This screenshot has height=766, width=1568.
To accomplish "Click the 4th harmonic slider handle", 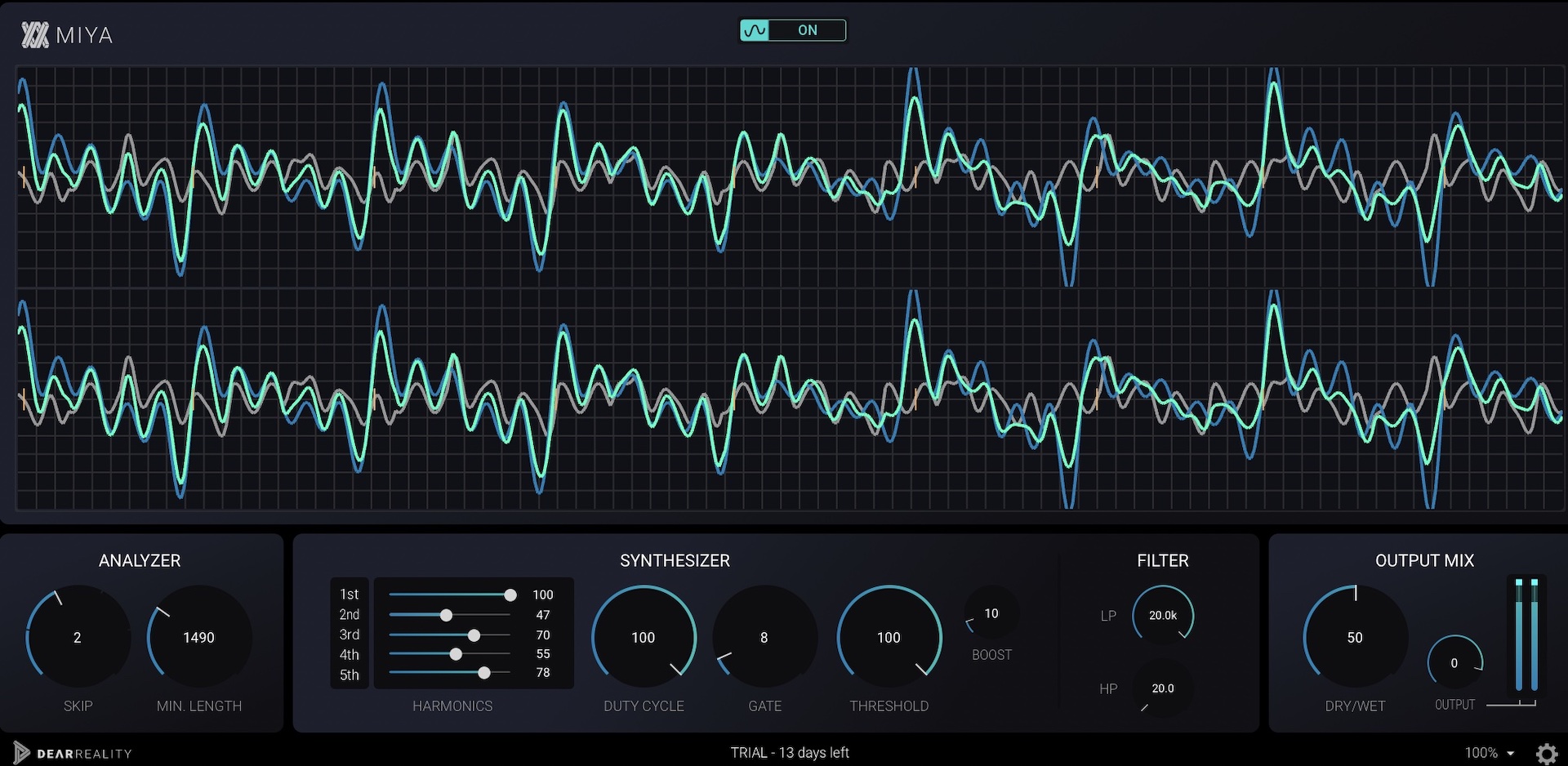I will [x=456, y=654].
